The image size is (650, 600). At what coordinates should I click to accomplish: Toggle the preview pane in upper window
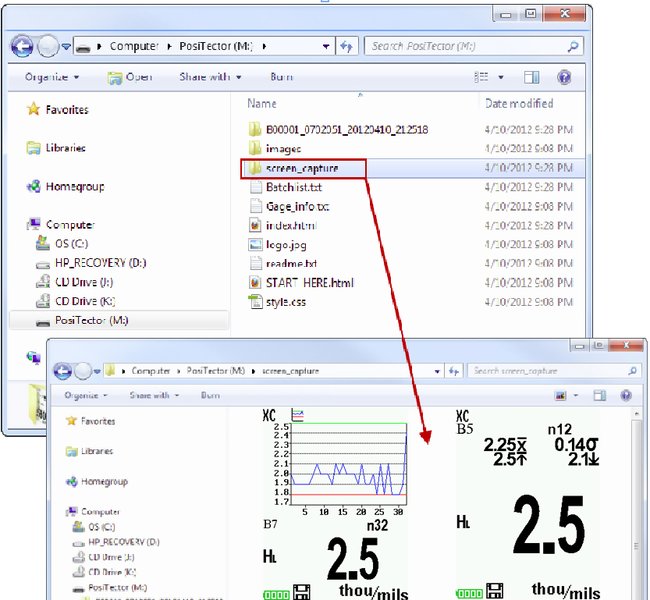532,77
